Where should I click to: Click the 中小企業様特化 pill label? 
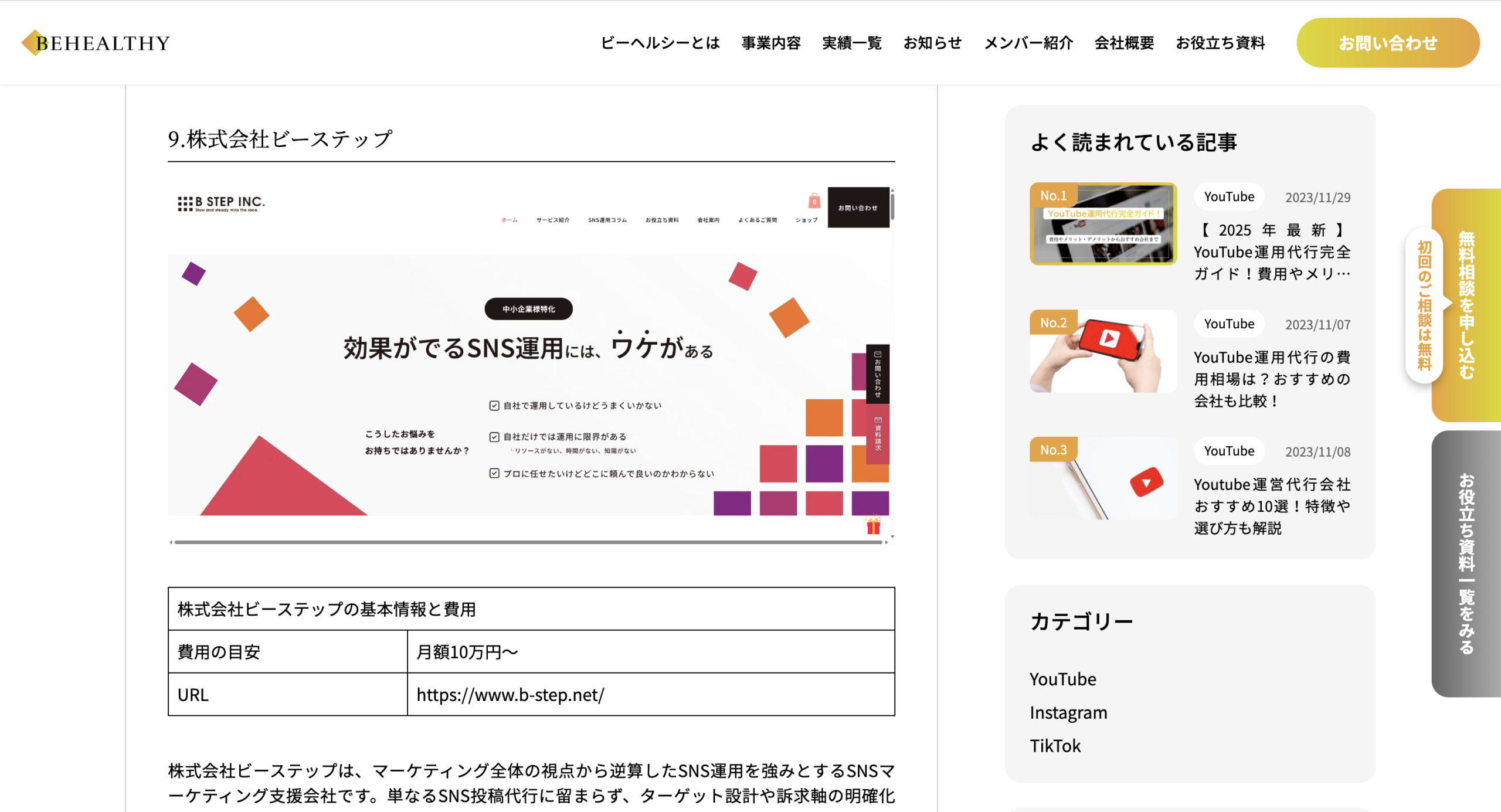528,309
